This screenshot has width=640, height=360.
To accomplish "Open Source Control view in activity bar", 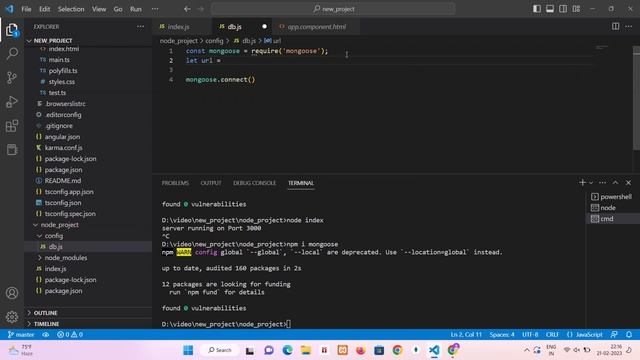I will [12, 78].
